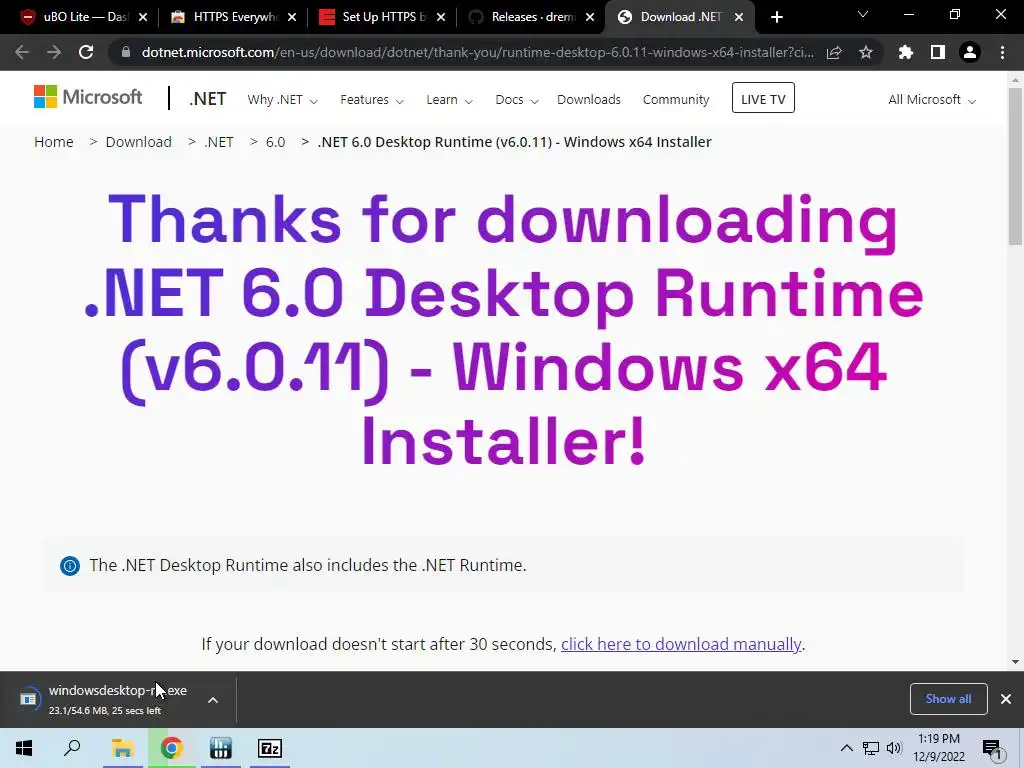This screenshot has width=1024, height=768.
Task: Click Show all downloads button
Action: click(948, 699)
